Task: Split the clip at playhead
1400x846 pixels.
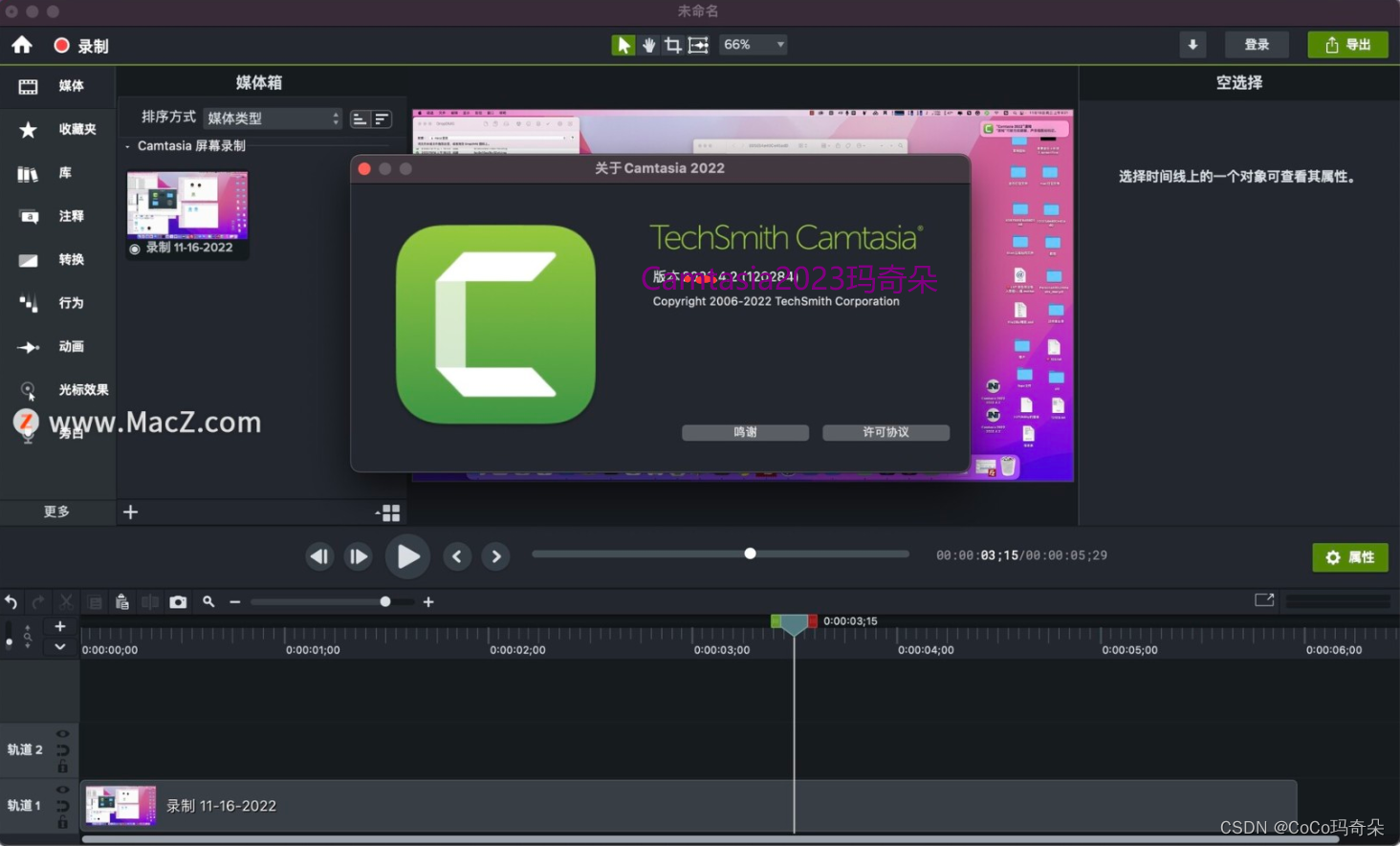Action: [x=150, y=602]
